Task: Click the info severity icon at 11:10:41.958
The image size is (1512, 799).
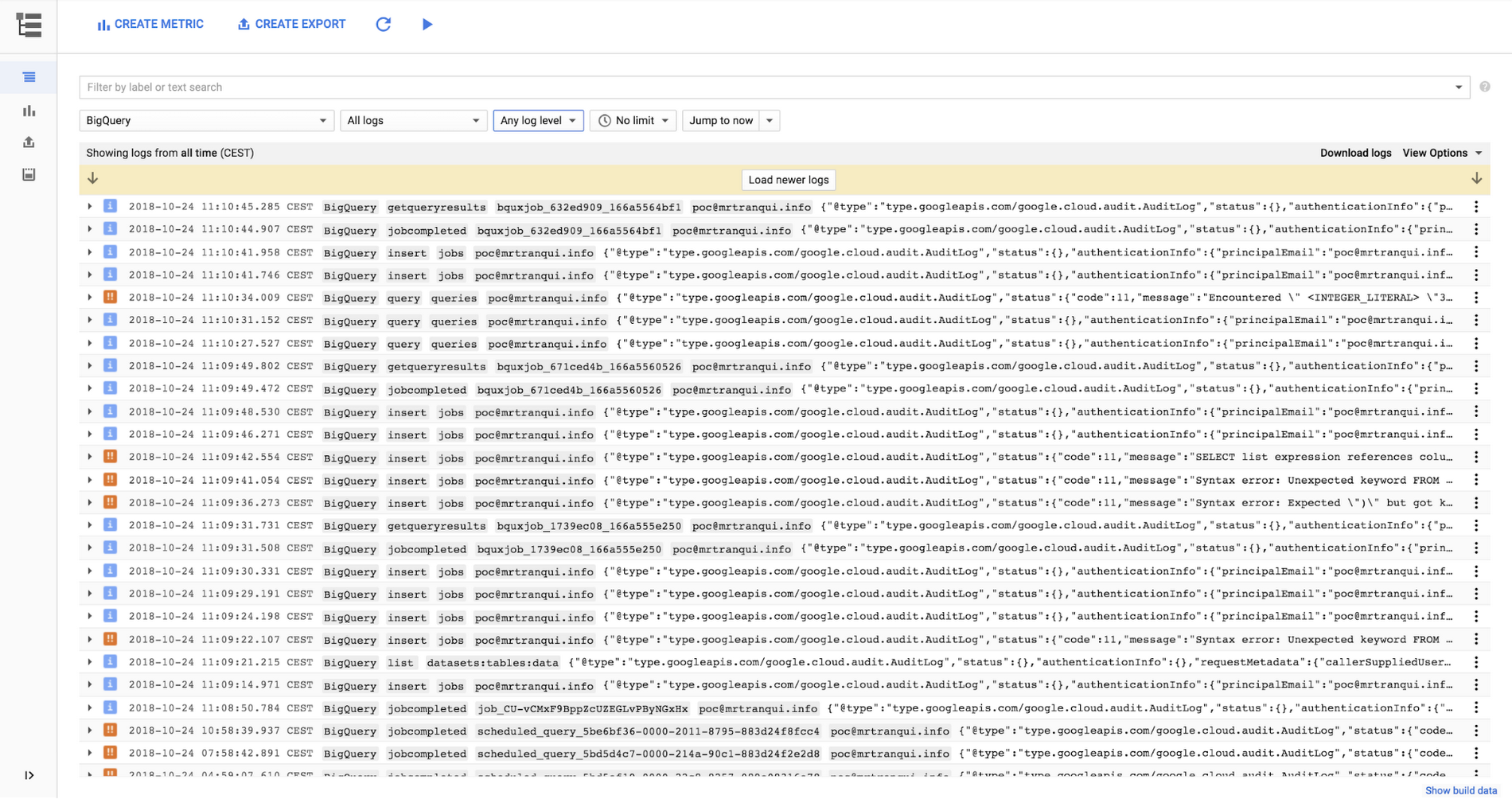Action: point(111,251)
